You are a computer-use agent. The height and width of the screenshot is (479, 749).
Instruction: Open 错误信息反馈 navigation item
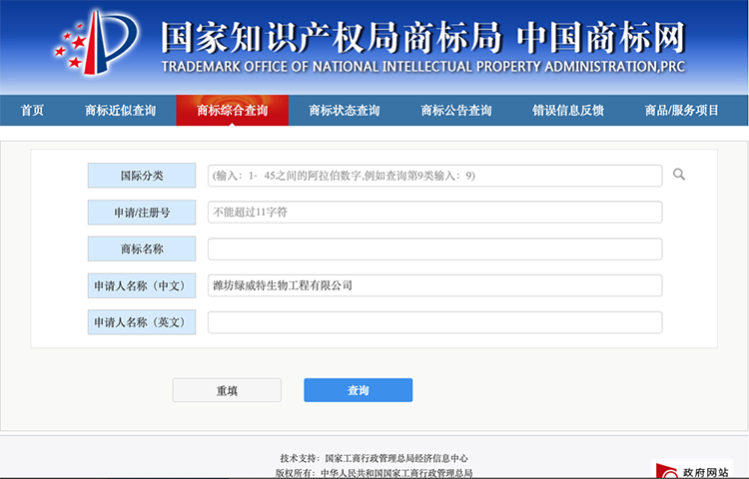point(568,110)
